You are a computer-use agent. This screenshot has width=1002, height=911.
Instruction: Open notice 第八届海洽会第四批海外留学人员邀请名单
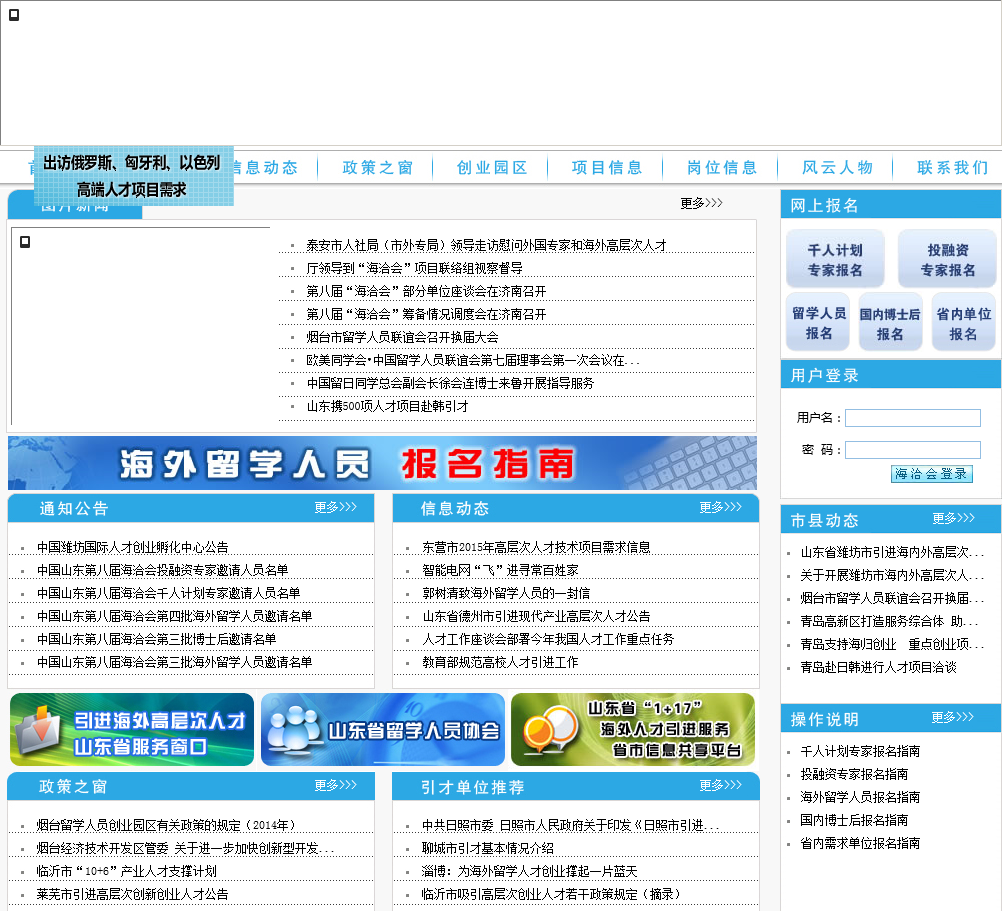[x=174, y=616]
